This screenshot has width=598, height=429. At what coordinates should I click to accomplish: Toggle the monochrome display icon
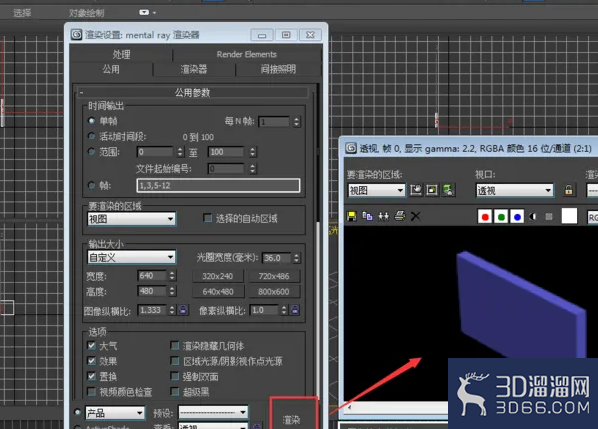(x=549, y=217)
